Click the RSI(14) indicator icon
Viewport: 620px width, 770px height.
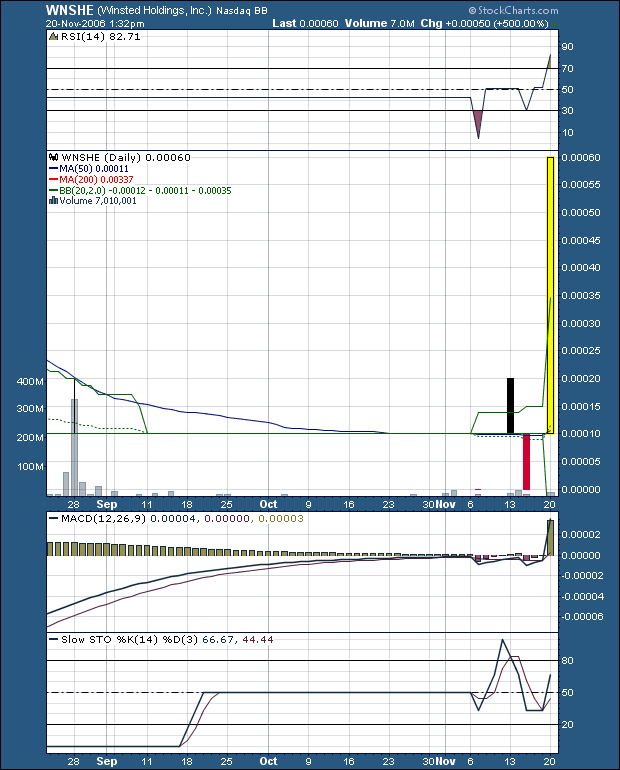click(54, 37)
